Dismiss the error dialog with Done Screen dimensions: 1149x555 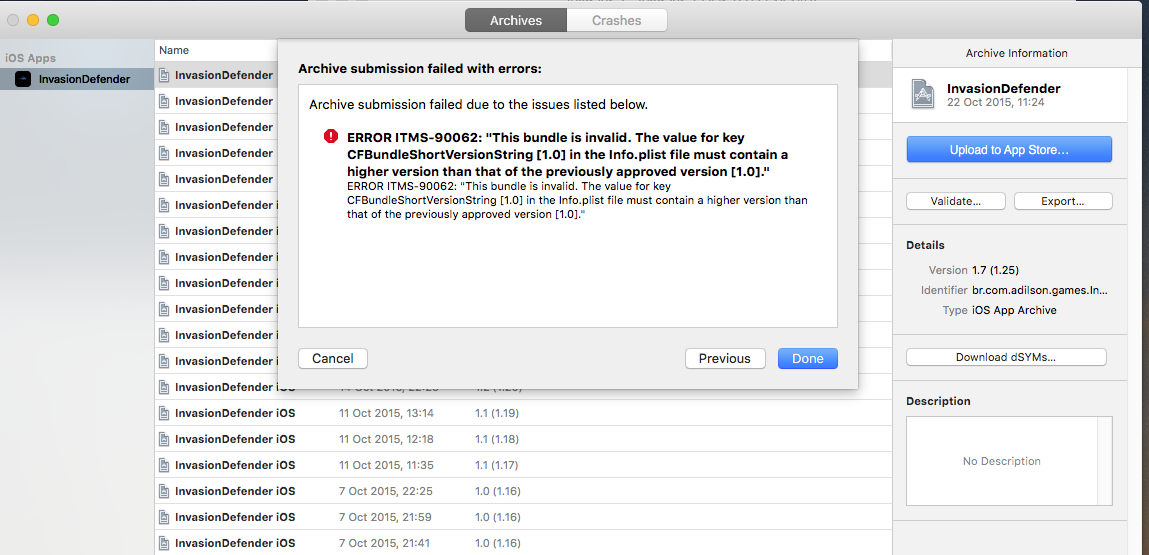point(808,359)
